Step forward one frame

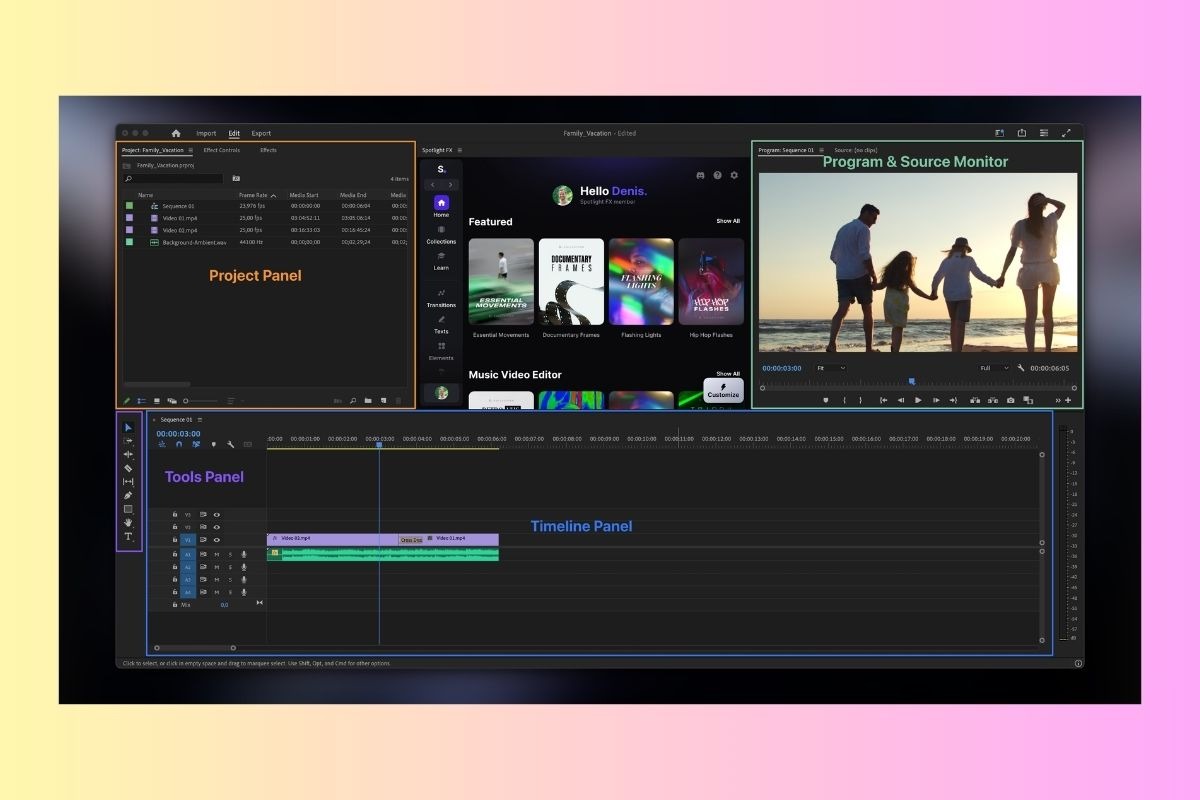(935, 400)
